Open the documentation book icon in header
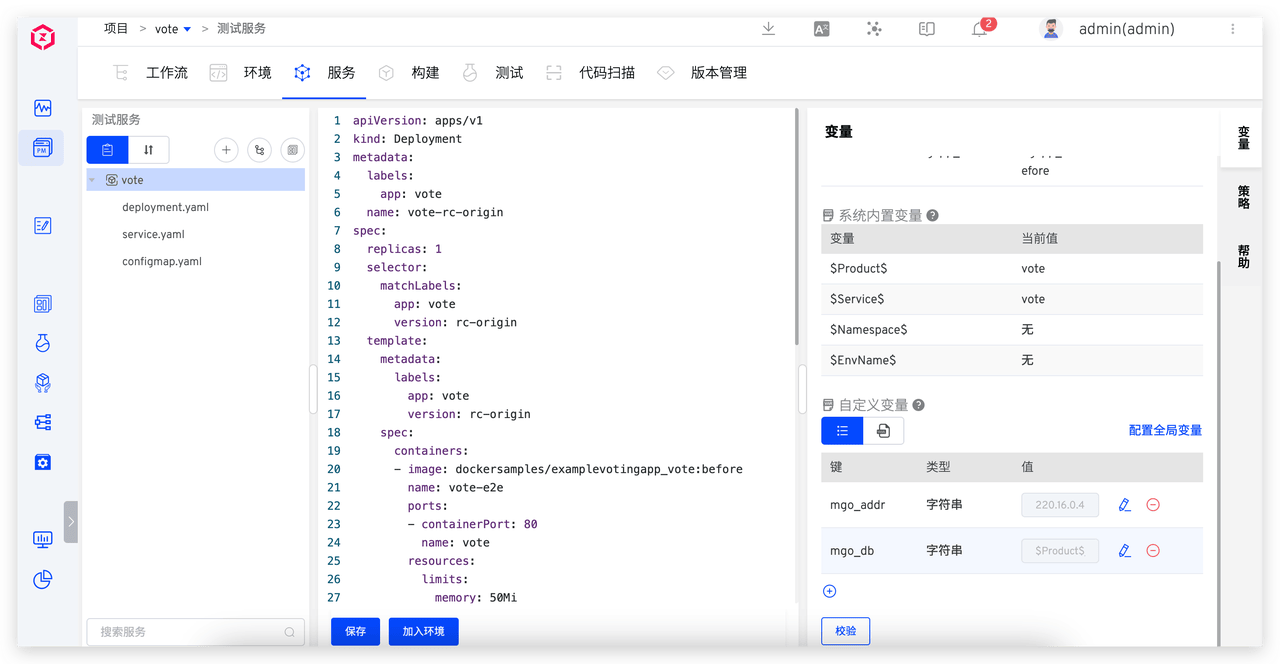This screenshot has height=664, width=1280. coord(927,29)
